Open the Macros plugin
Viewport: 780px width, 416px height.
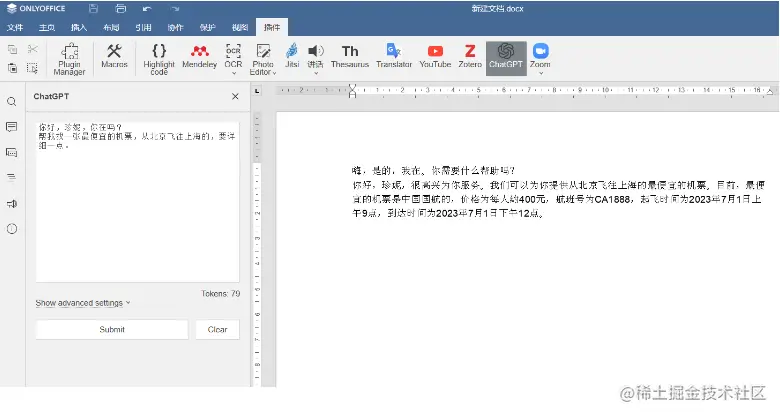pyautogui.click(x=114, y=55)
